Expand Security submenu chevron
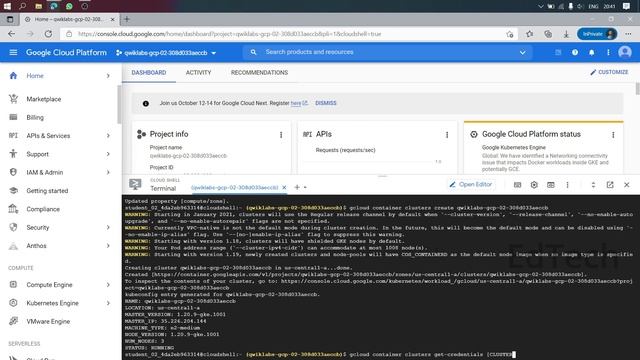Screen dimensions: 640x360 click(x=108, y=227)
